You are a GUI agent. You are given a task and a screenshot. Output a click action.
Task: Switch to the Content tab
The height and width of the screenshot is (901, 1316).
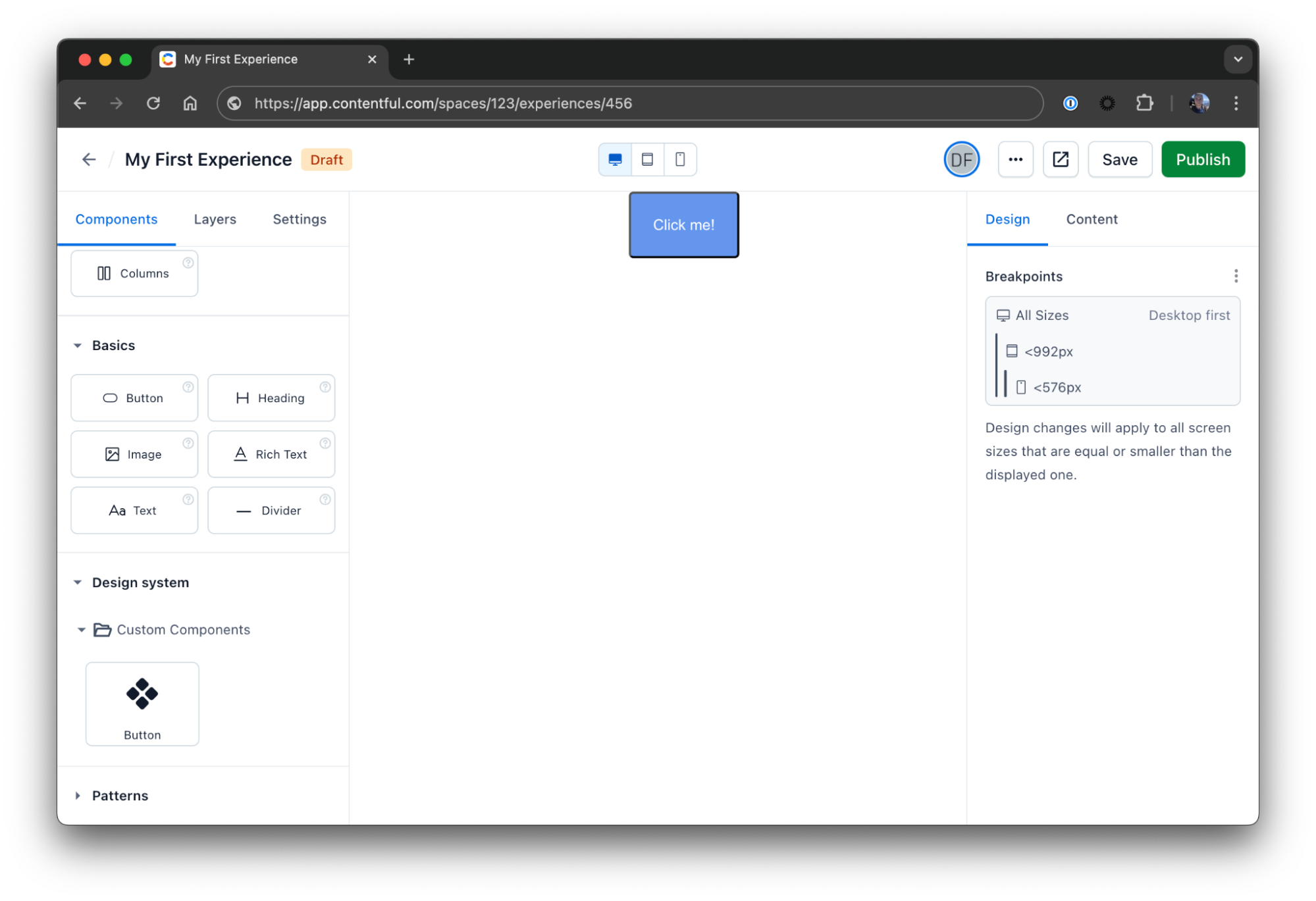pos(1092,219)
